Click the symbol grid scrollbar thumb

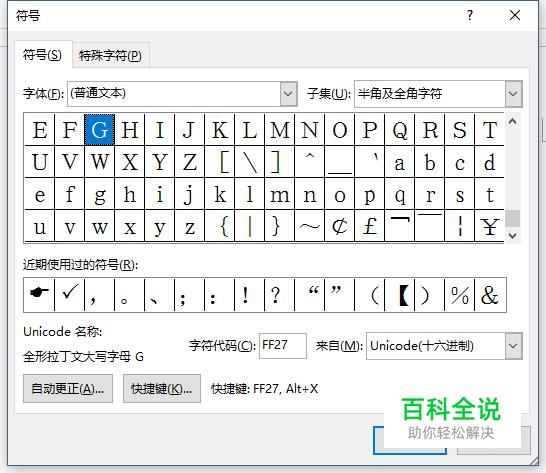point(512,219)
